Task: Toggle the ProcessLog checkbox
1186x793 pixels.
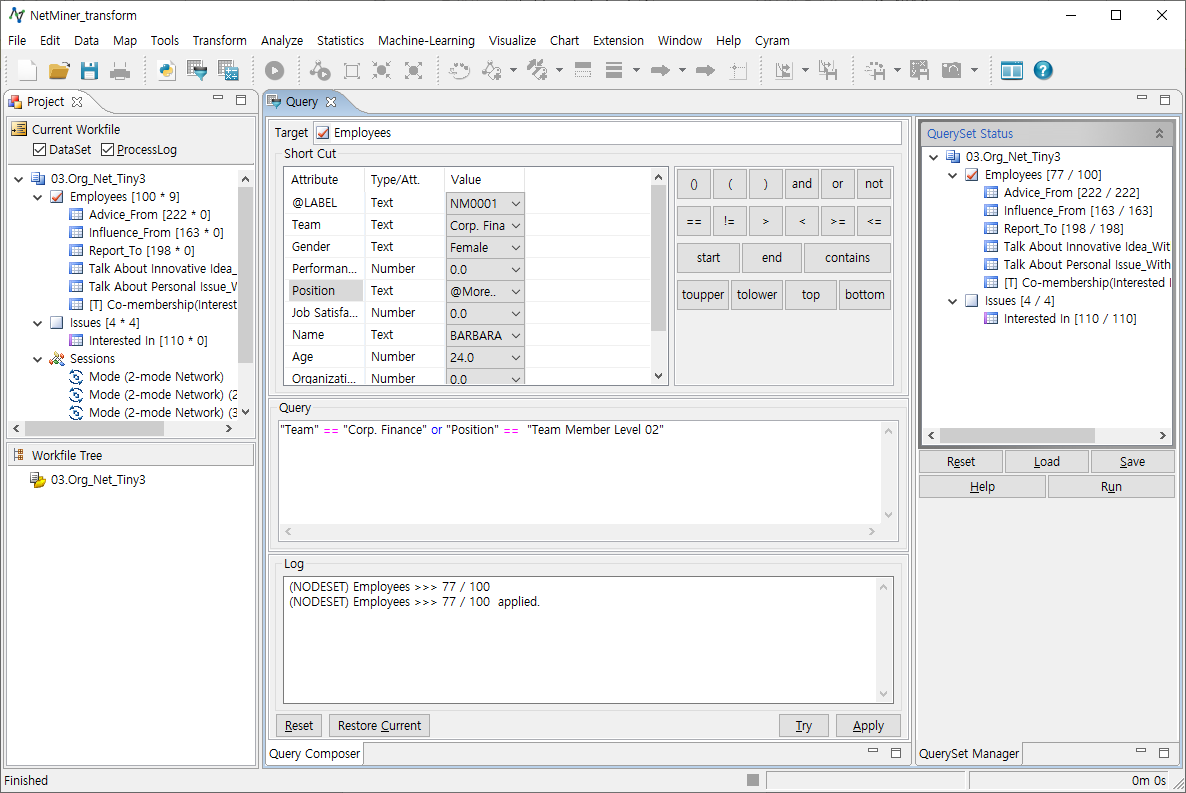Action: (107, 150)
